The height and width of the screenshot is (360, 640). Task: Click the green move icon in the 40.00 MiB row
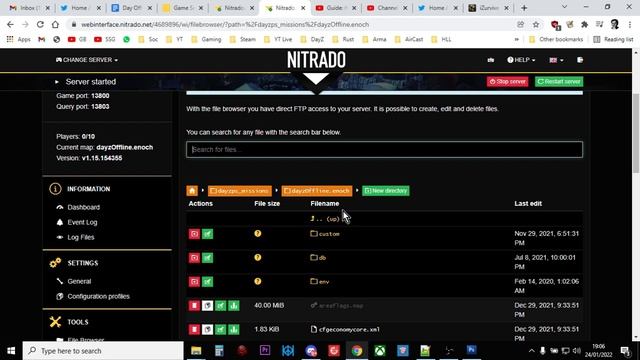click(221, 306)
